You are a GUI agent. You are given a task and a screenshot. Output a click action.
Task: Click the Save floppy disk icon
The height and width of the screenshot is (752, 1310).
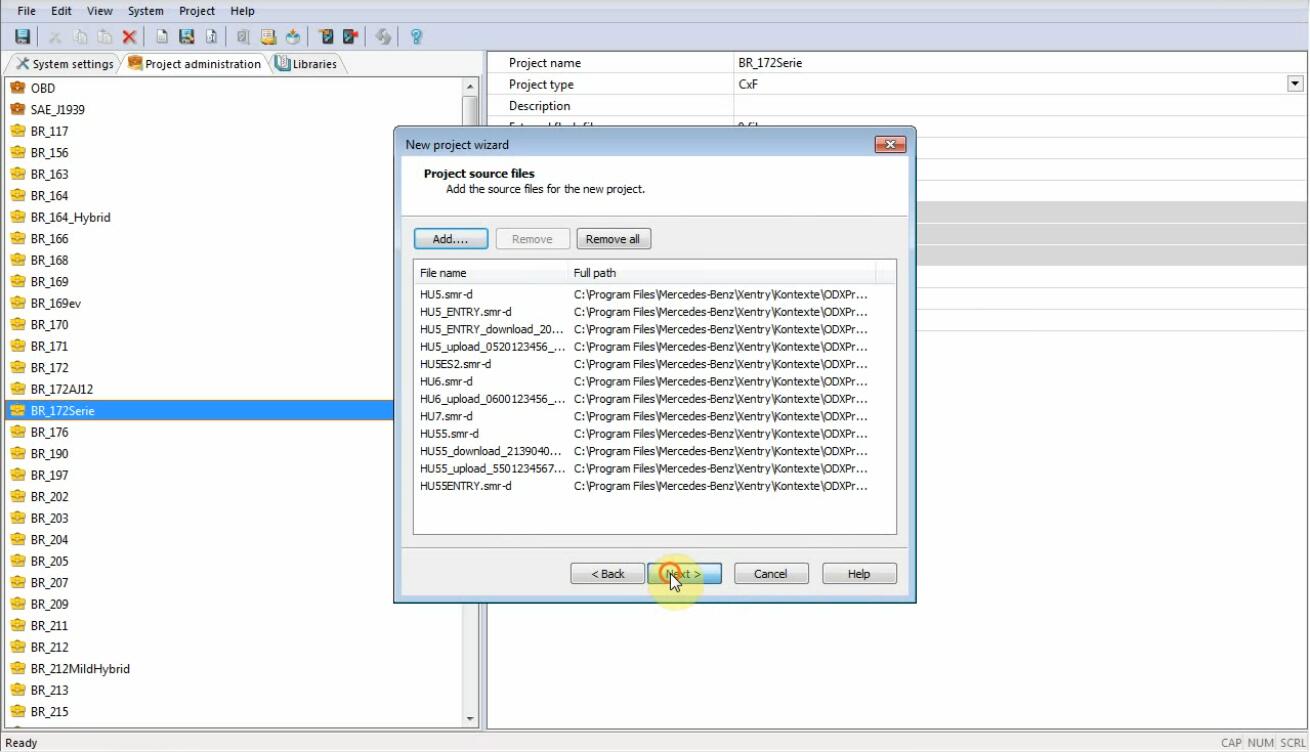click(x=22, y=37)
